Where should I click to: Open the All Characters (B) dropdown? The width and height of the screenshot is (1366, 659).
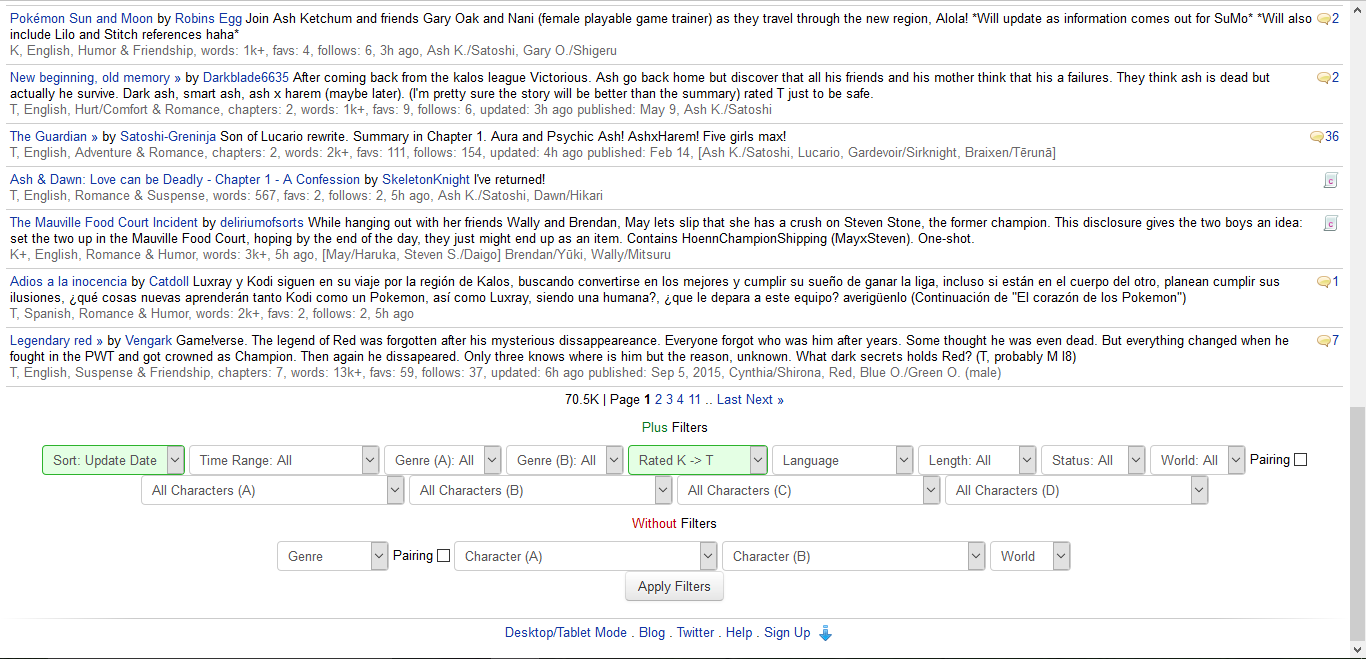541,490
